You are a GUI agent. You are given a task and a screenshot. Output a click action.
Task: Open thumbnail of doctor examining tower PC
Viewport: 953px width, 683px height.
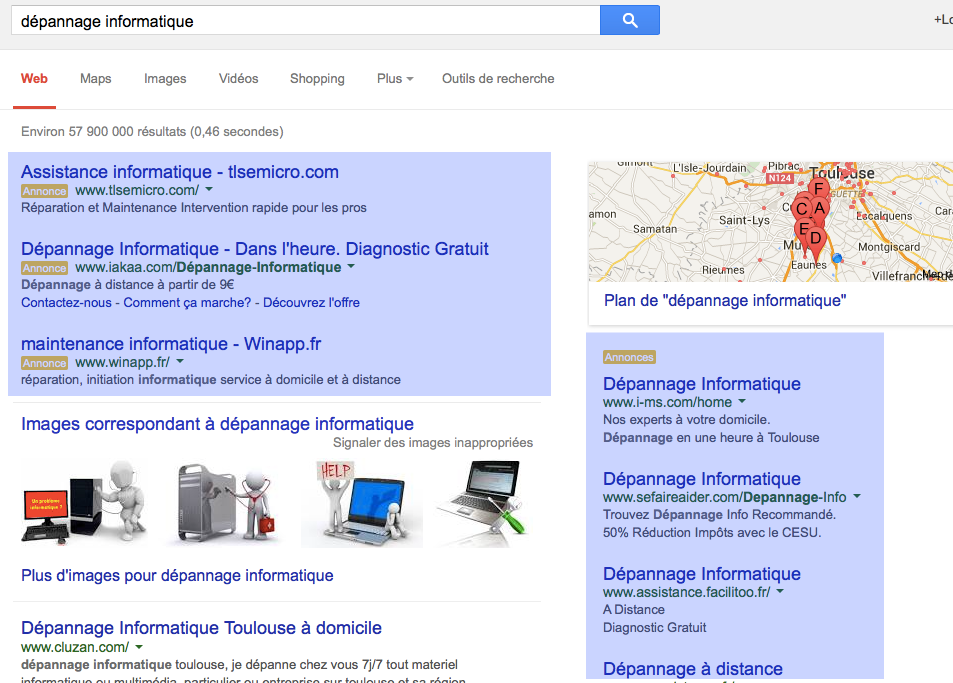pos(226,503)
